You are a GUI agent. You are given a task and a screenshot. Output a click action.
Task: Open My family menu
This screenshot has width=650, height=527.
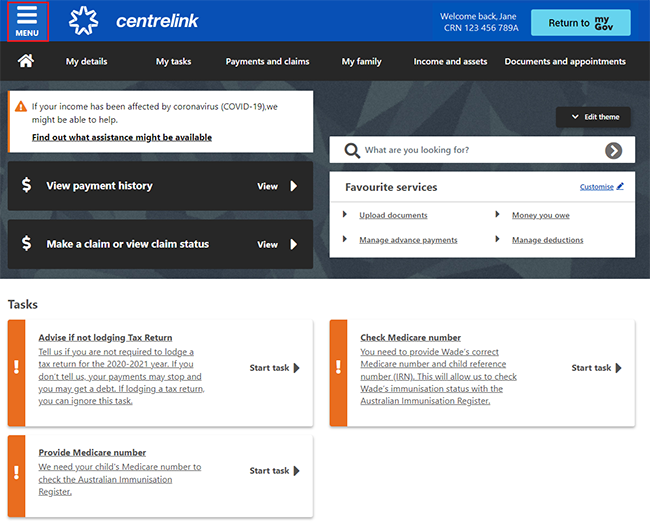pos(361,61)
